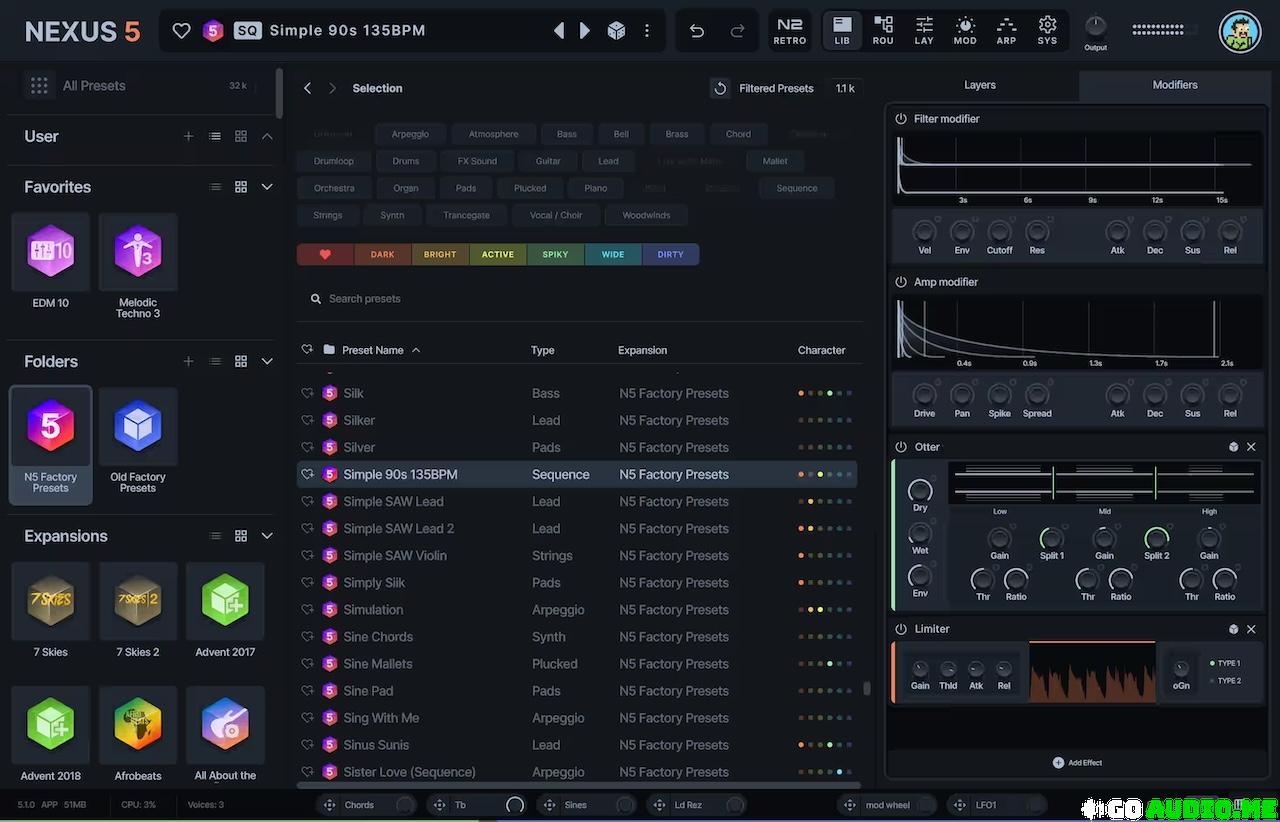Adjust the Output volume knob
Image resolution: width=1280 pixels, height=822 pixels.
tap(1096, 27)
